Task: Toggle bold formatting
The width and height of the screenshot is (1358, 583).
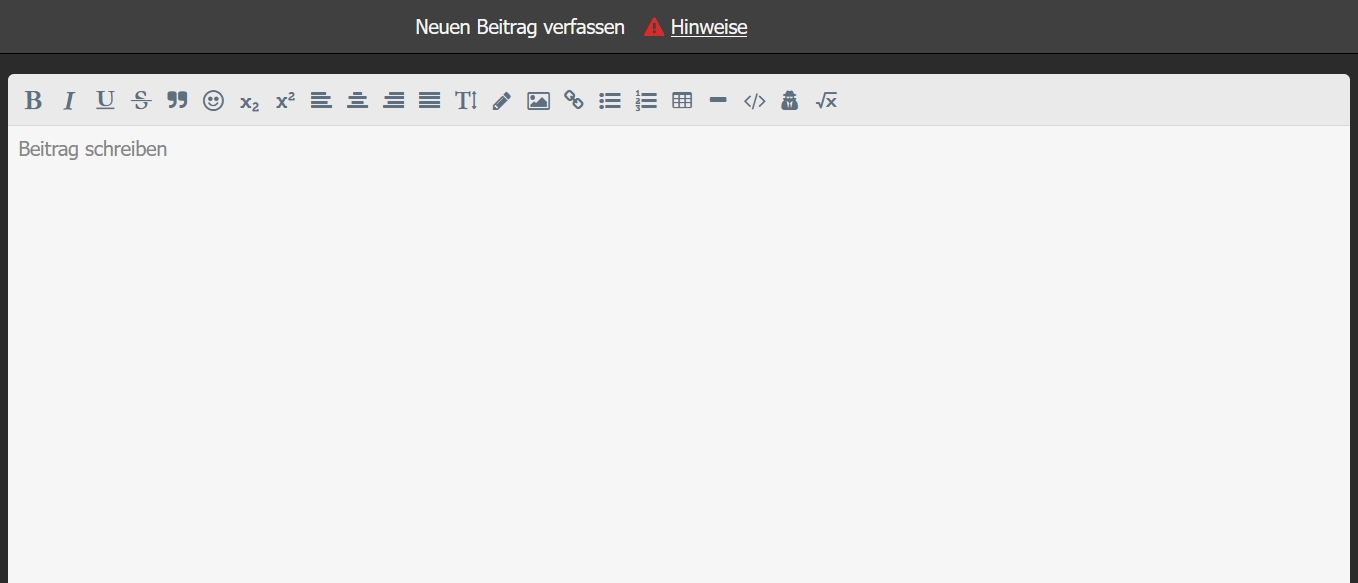Action: (x=33, y=100)
